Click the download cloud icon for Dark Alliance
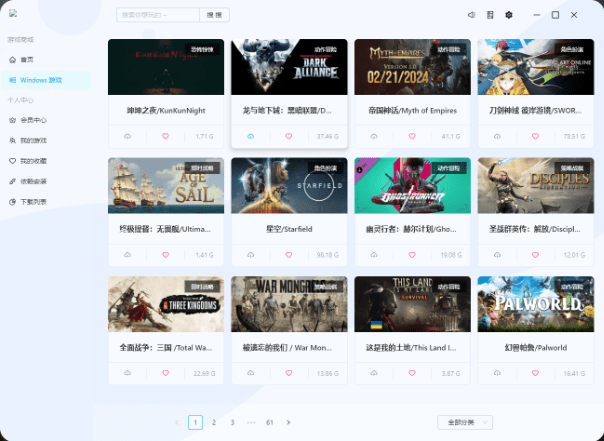604x441 pixels. point(251,136)
